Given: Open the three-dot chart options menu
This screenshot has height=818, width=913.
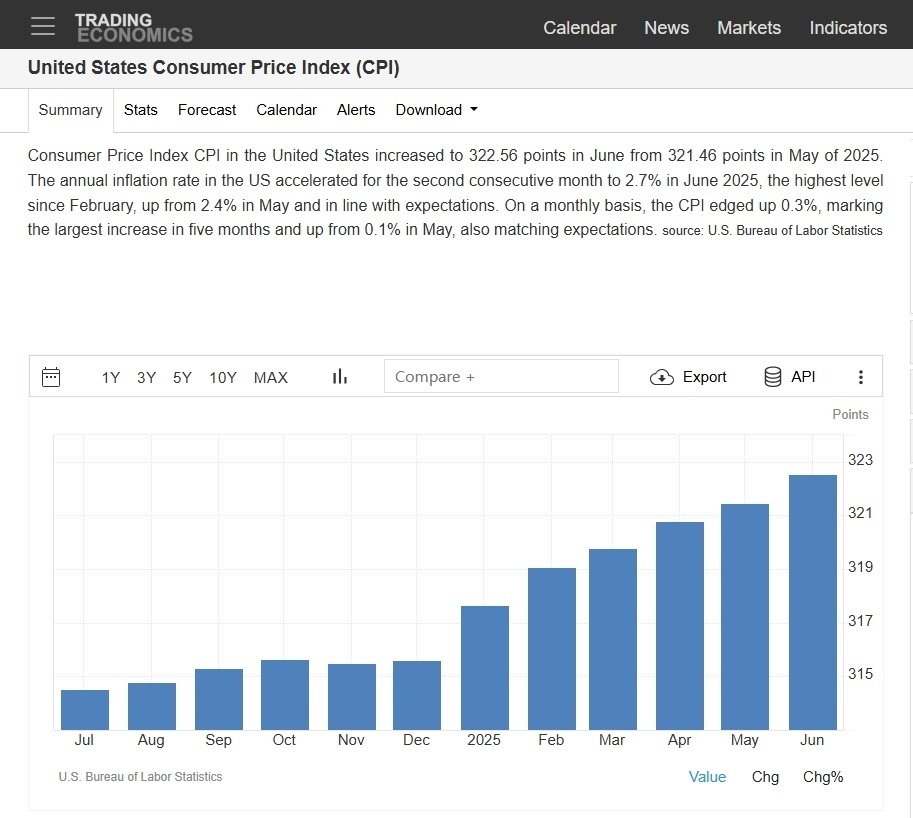Looking at the screenshot, I should click(x=861, y=377).
